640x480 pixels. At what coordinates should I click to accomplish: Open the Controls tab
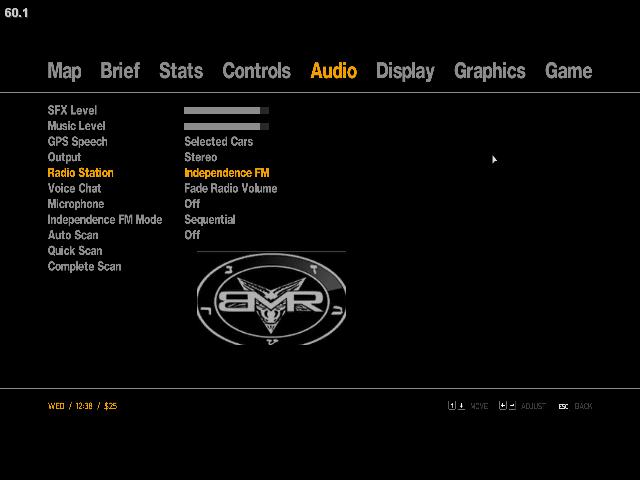[256, 71]
